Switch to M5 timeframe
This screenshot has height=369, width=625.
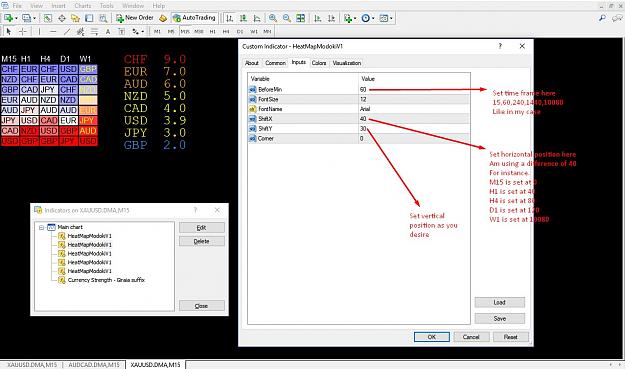pyautogui.click(x=171, y=31)
